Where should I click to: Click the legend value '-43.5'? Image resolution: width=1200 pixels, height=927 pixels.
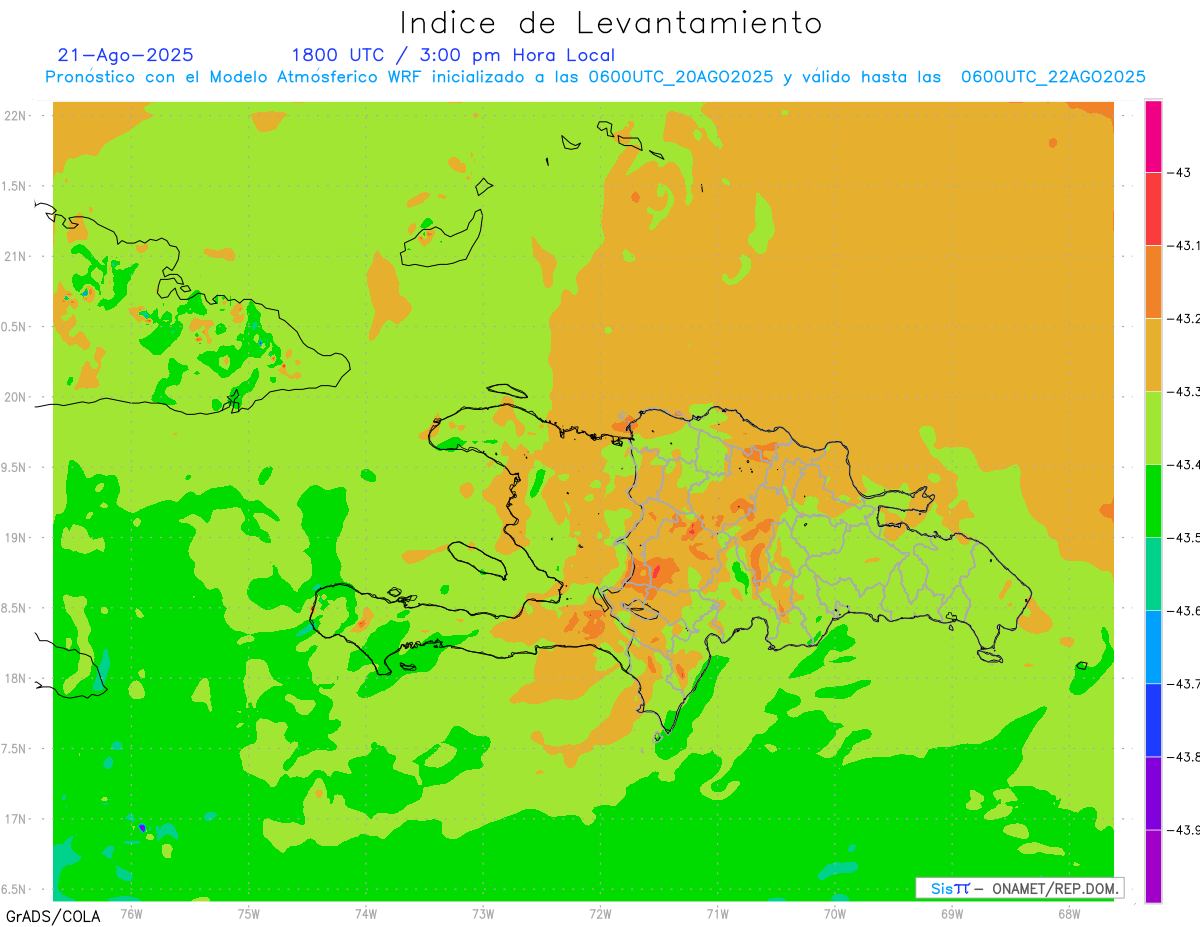point(1183,537)
